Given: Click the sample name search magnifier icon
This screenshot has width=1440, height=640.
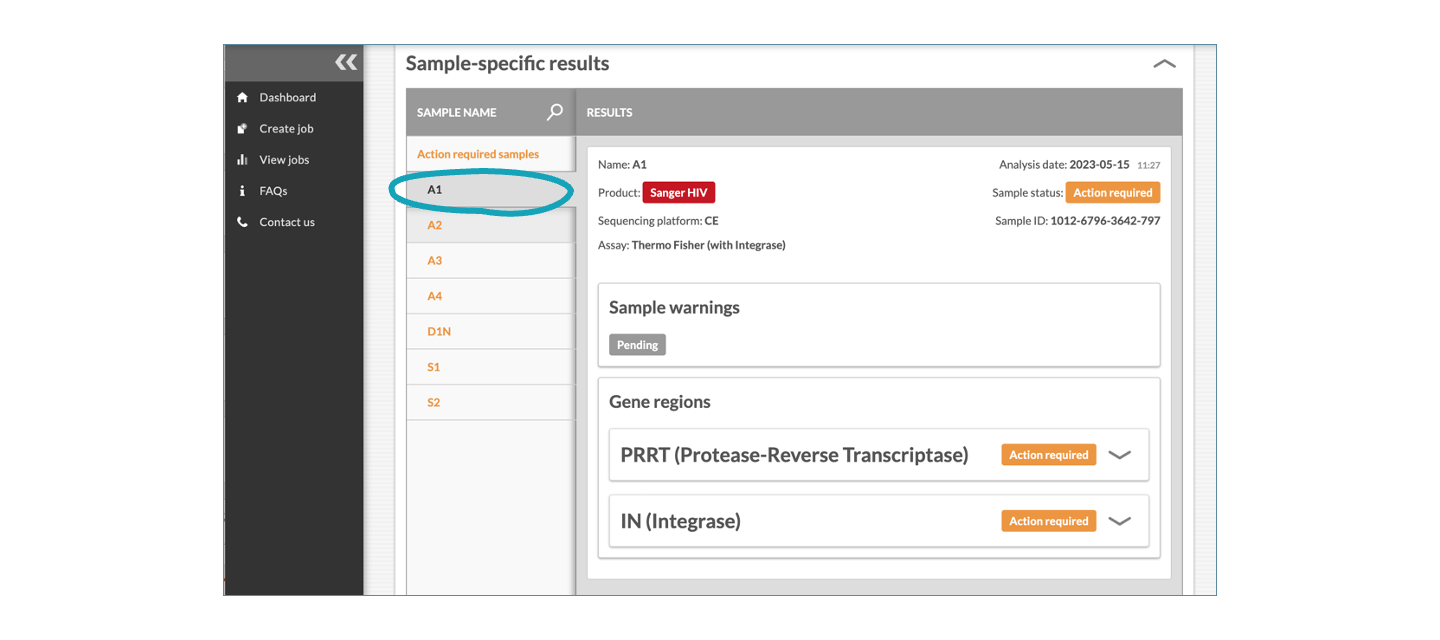Looking at the screenshot, I should pos(555,112).
